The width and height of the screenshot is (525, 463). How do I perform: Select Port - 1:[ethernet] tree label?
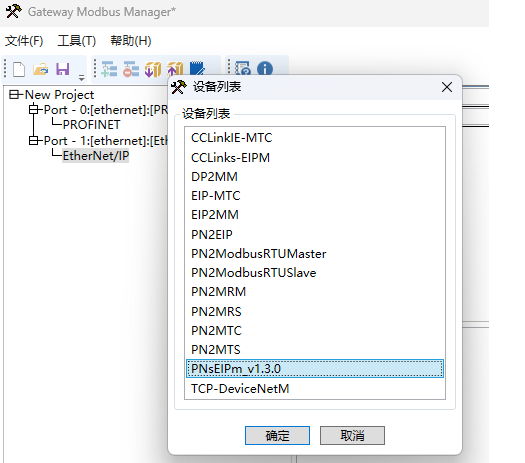coord(106,141)
